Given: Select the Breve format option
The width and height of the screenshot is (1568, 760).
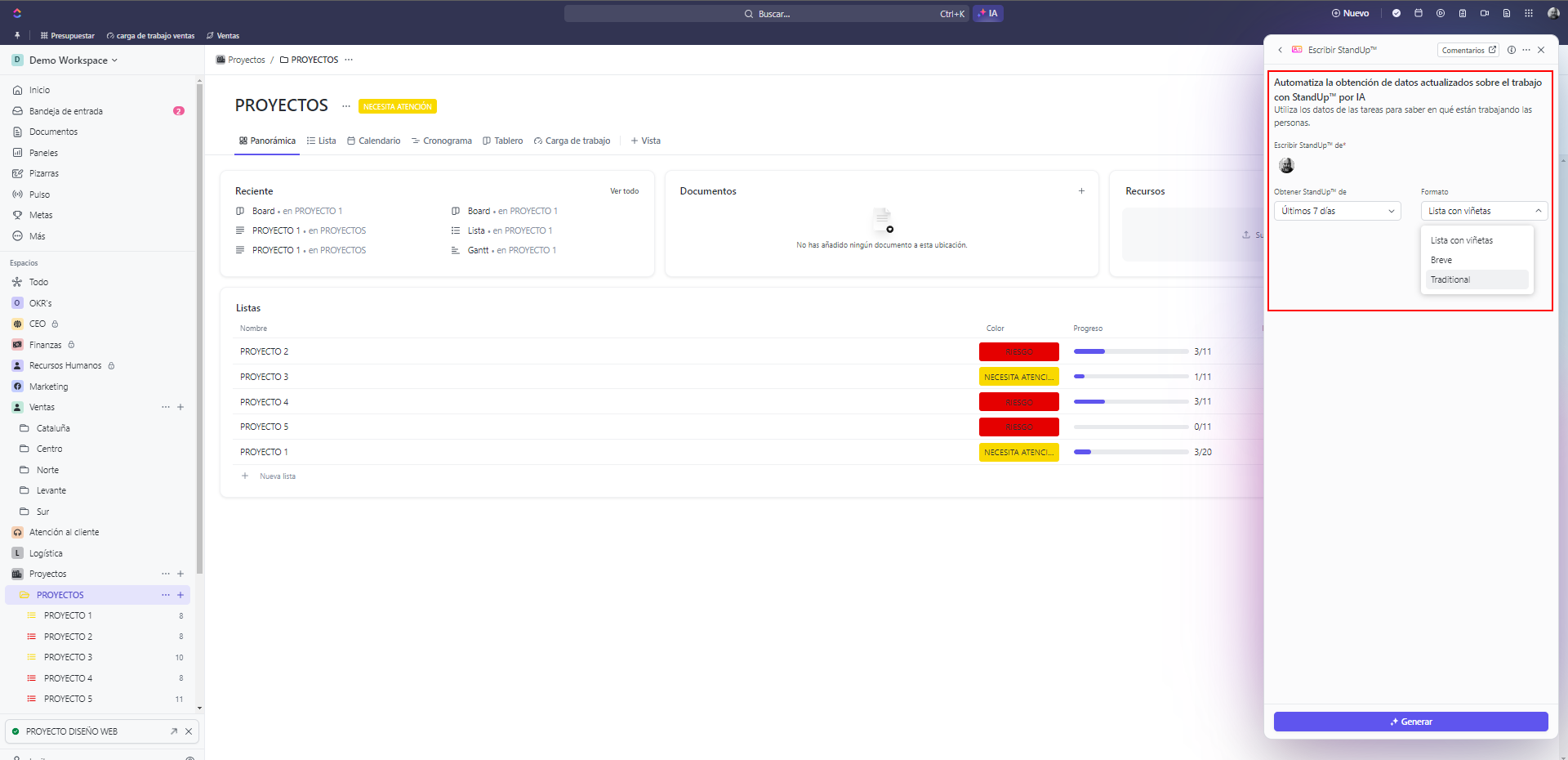Looking at the screenshot, I should pyautogui.click(x=1441, y=260).
